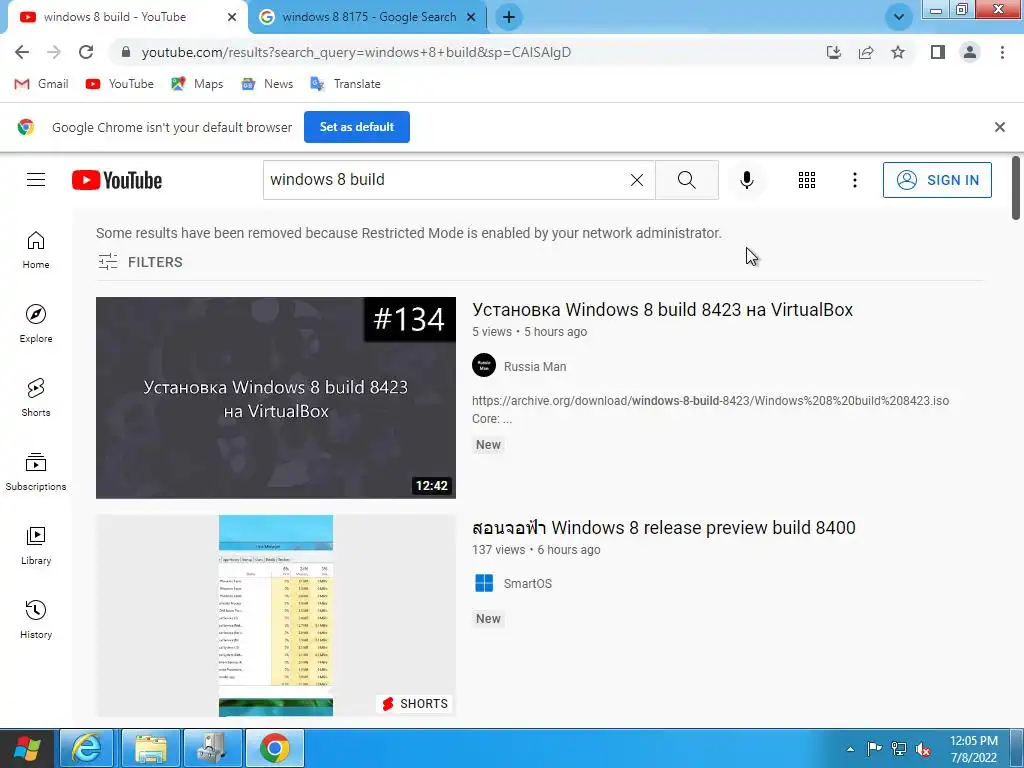
Task: Open the Chrome profile avatar
Action: (x=970, y=52)
